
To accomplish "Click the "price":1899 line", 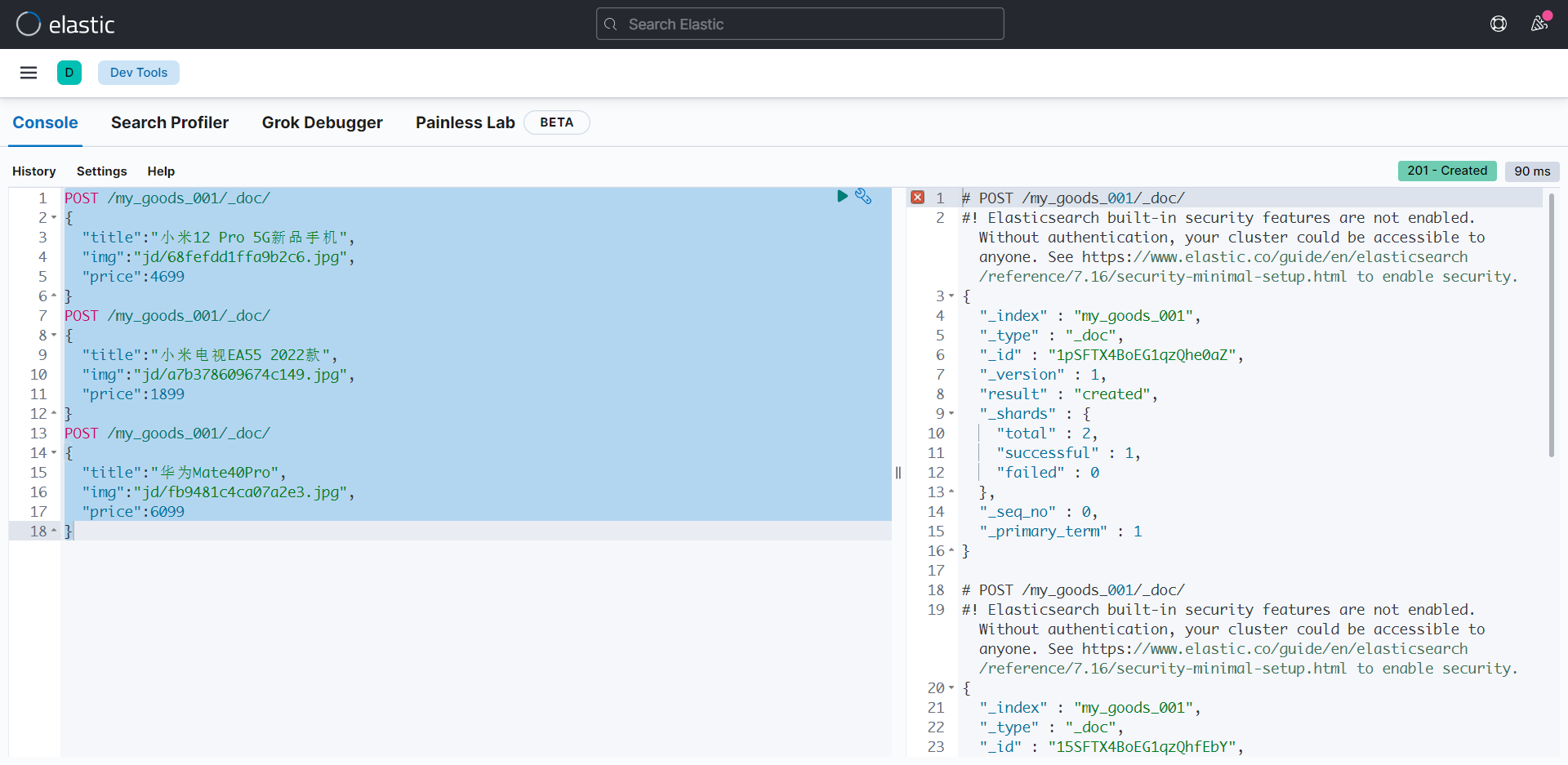I will pos(133,394).
